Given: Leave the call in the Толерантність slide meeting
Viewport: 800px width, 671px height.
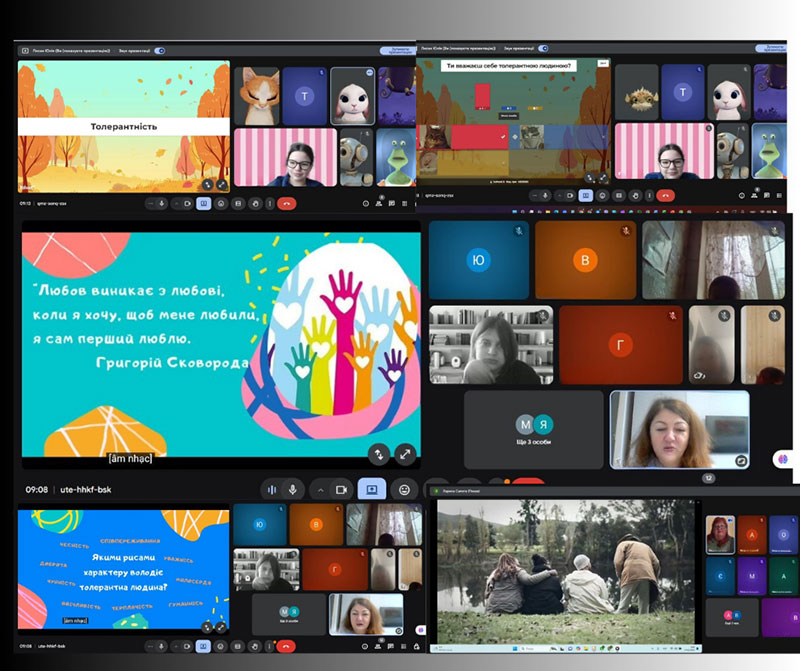Looking at the screenshot, I should click(x=286, y=203).
